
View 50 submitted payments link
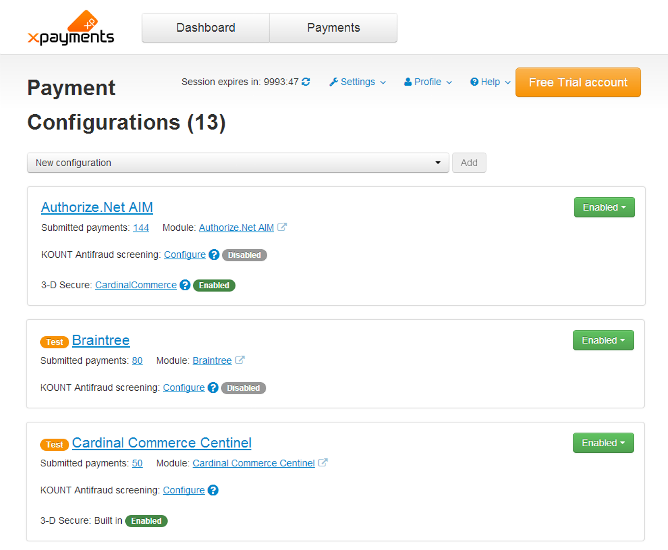point(137,464)
